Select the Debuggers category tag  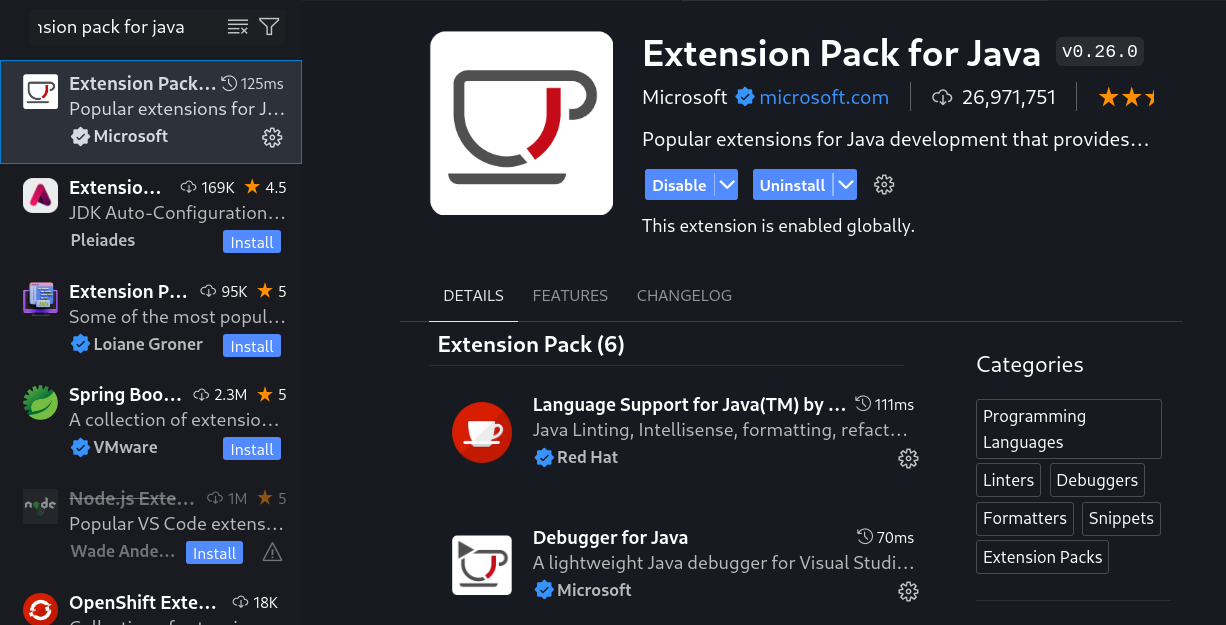pos(1096,480)
